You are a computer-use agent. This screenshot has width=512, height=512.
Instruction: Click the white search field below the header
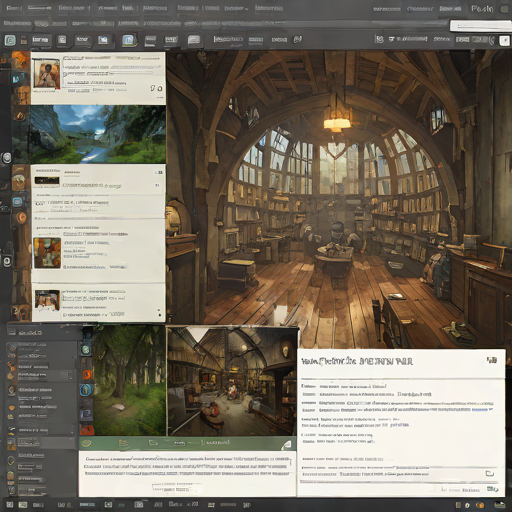click(x=481, y=26)
